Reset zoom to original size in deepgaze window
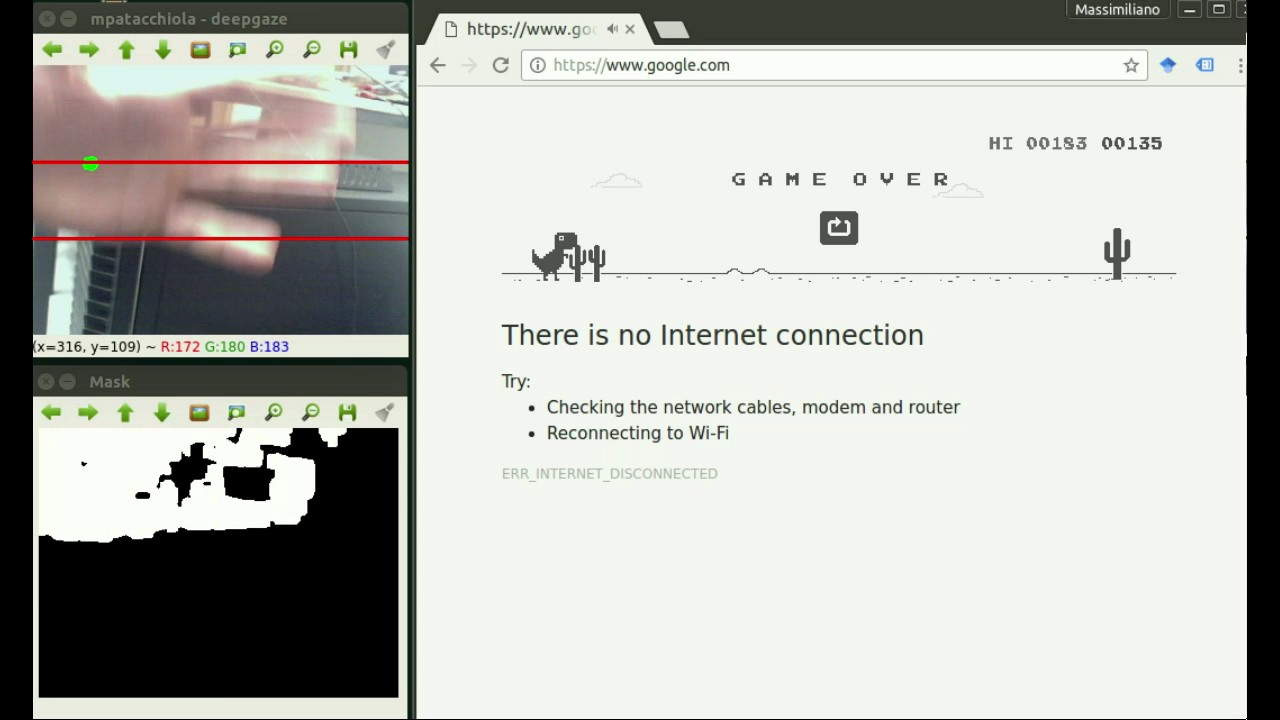The image size is (1280, 720). [200, 49]
